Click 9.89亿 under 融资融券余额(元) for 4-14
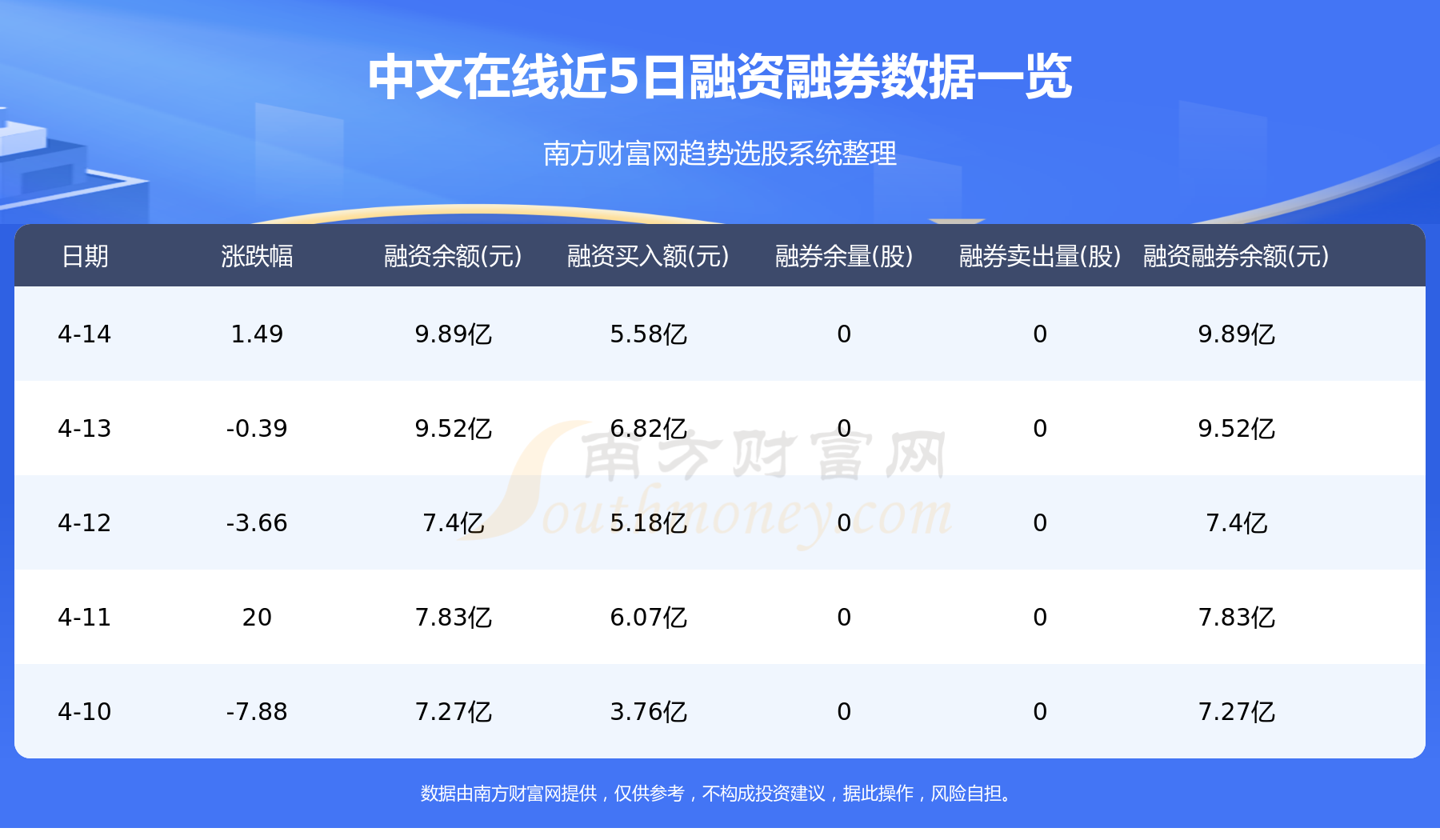The image size is (1440, 840). pyautogui.click(x=1236, y=334)
